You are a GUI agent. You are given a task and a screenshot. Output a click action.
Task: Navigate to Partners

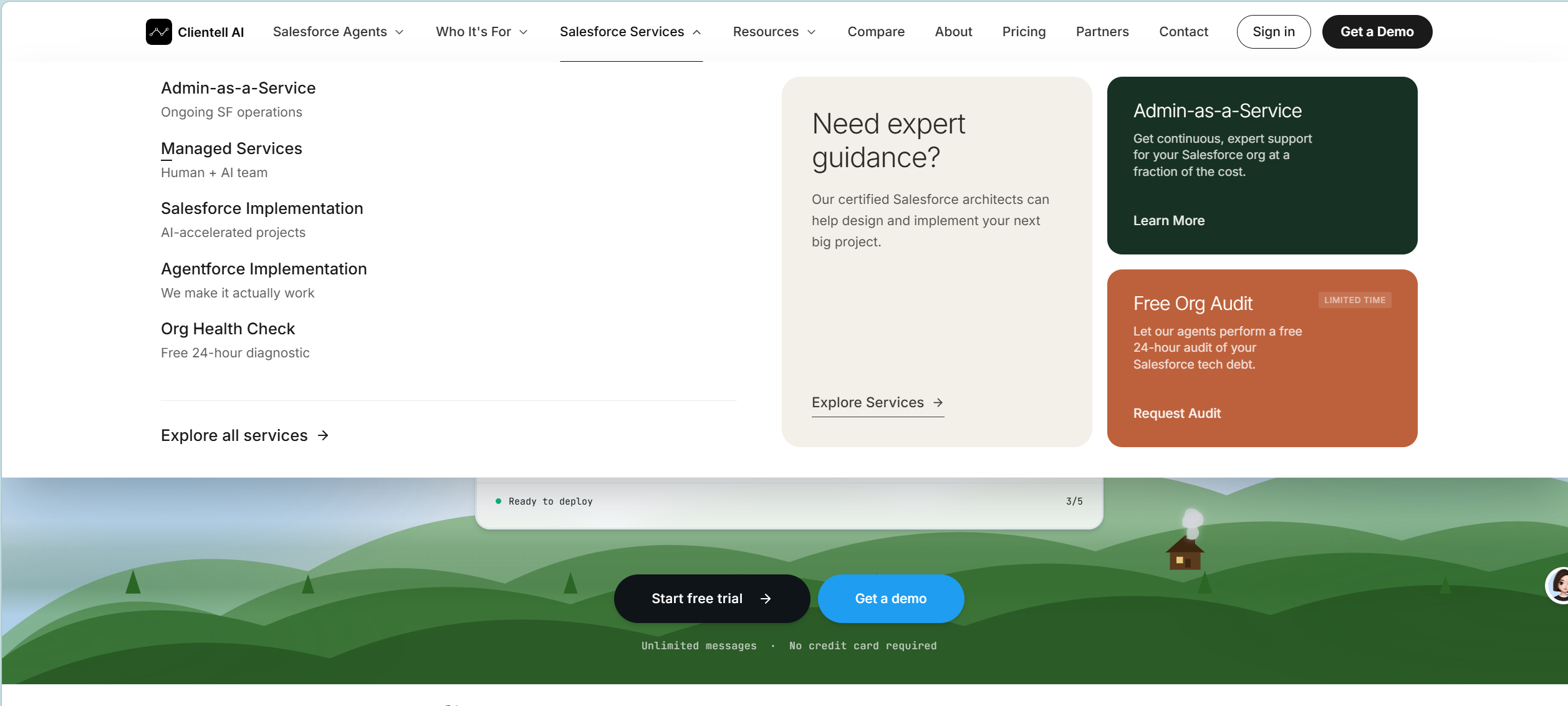coord(1102,32)
